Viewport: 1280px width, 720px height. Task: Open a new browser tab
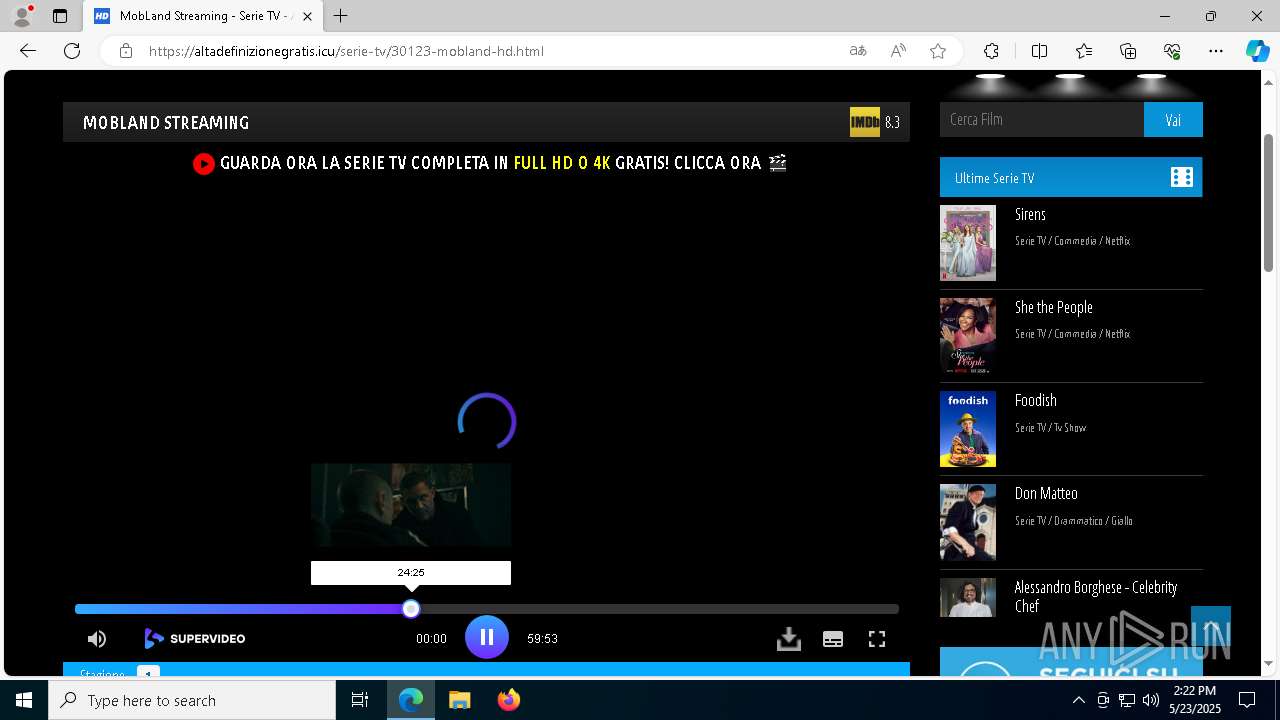(341, 16)
